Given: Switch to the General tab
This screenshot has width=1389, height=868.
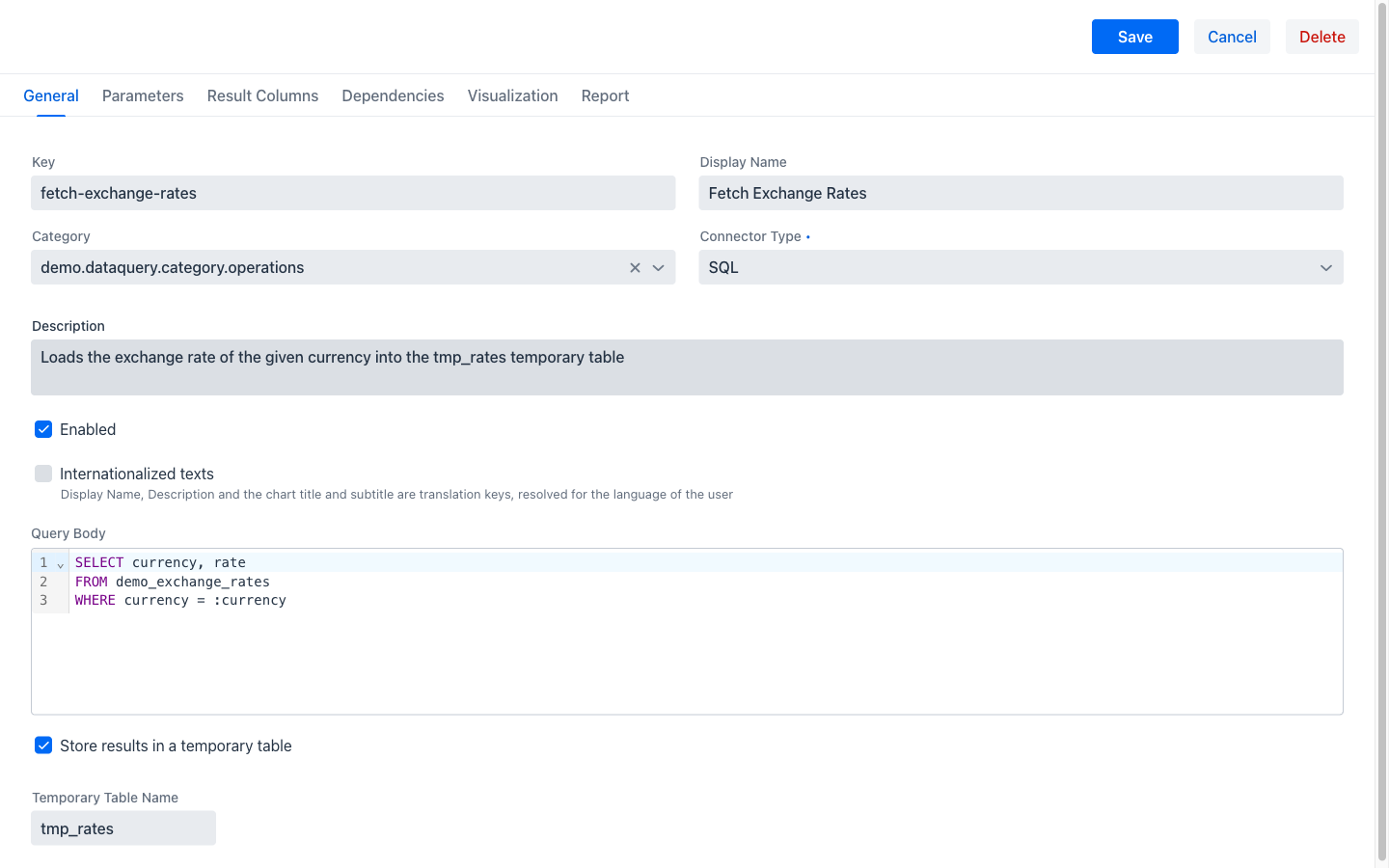Looking at the screenshot, I should tap(51, 95).
